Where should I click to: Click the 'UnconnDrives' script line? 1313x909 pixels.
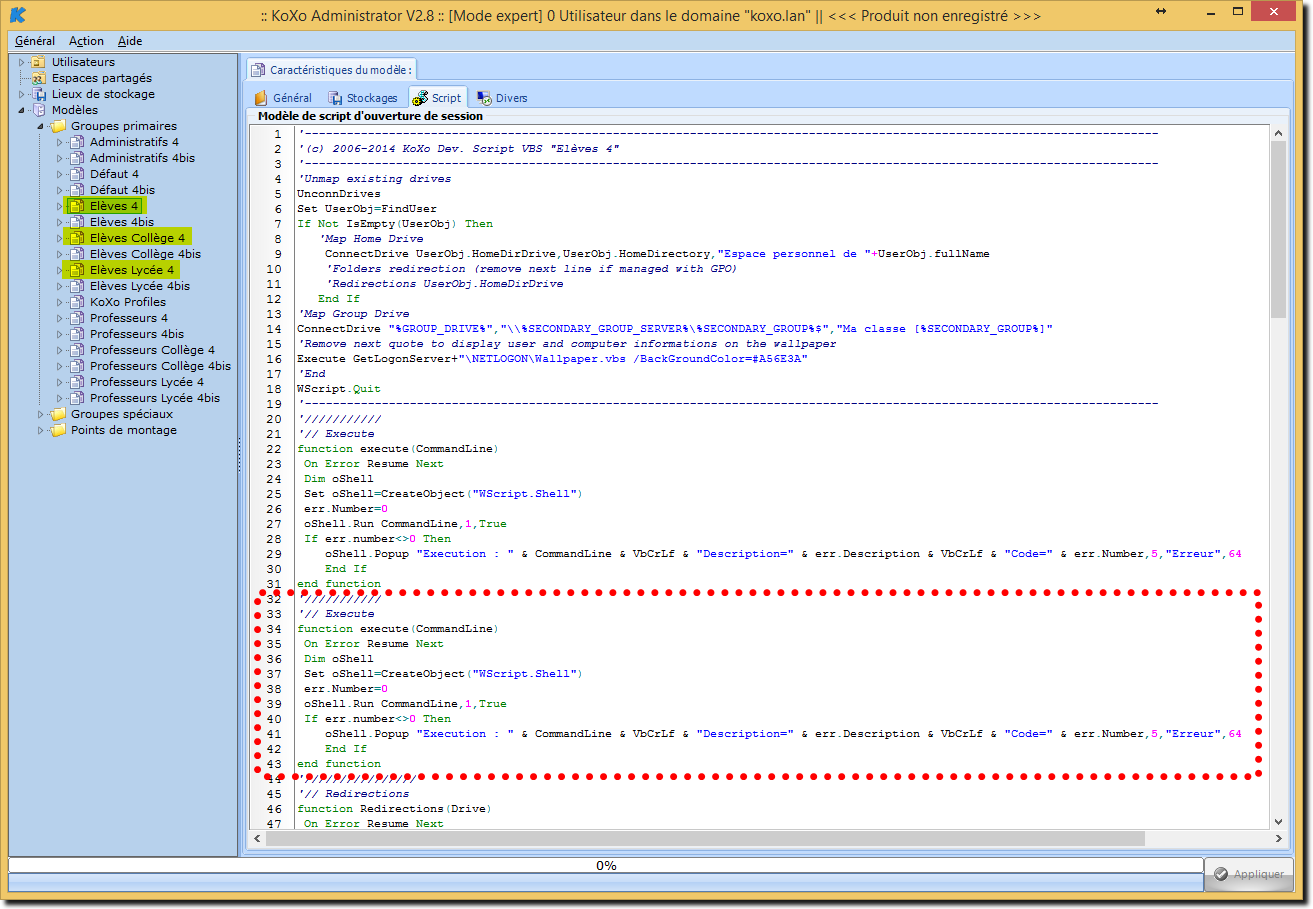[x=338, y=194]
